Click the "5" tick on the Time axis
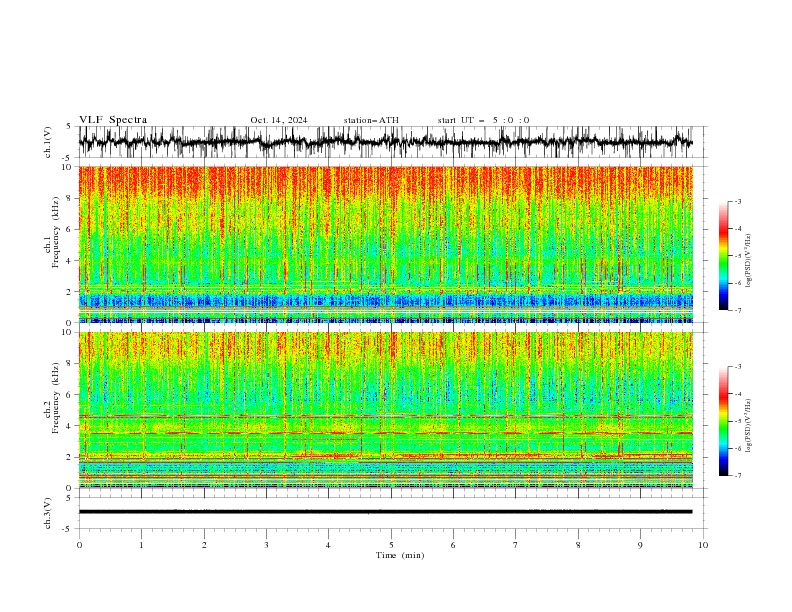Image resolution: width=792 pixels, height=612 pixels. (x=391, y=545)
